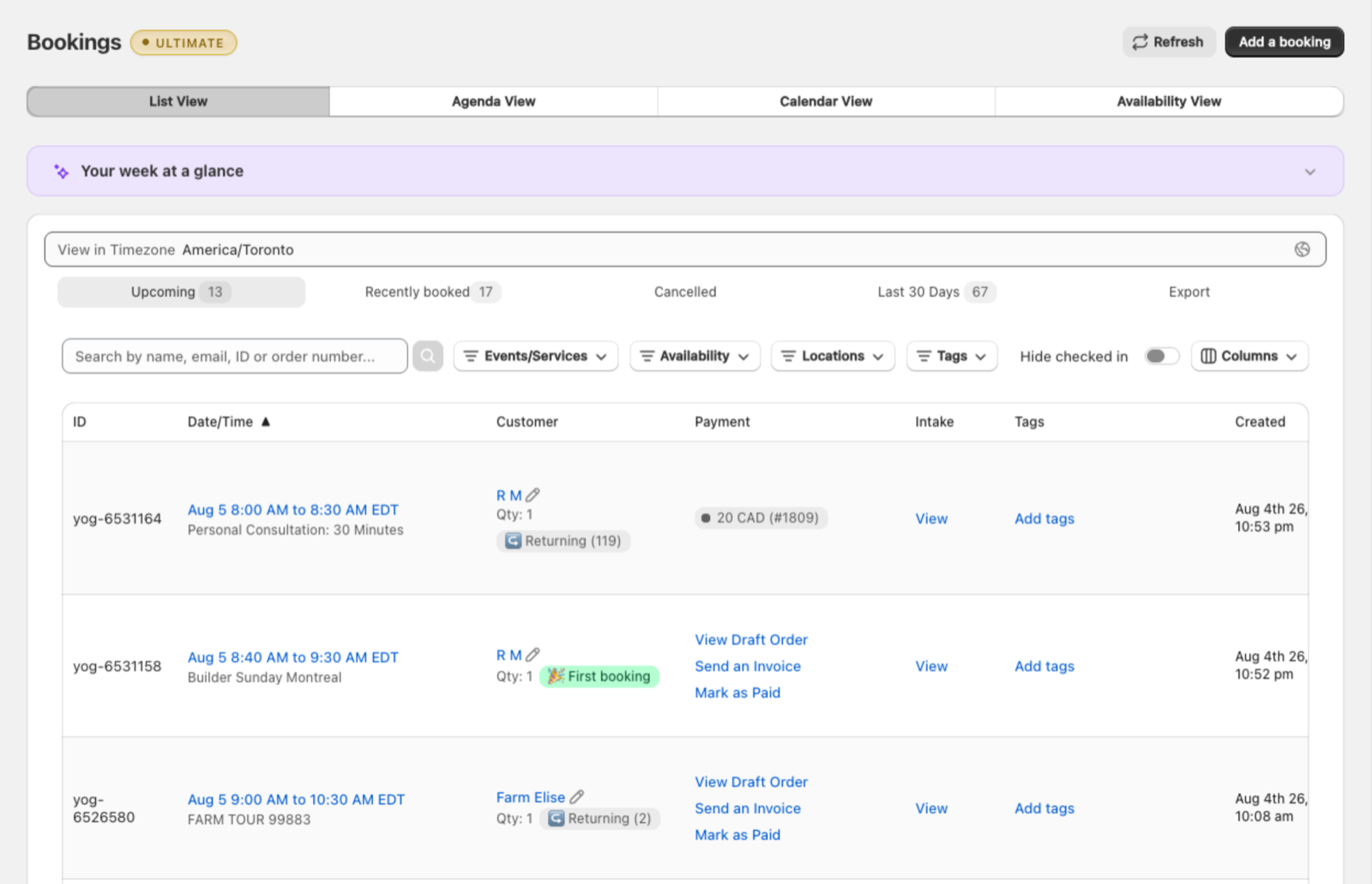Click the search magnifier icon button
This screenshot has width=1372, height=884.
pos(428,356)
